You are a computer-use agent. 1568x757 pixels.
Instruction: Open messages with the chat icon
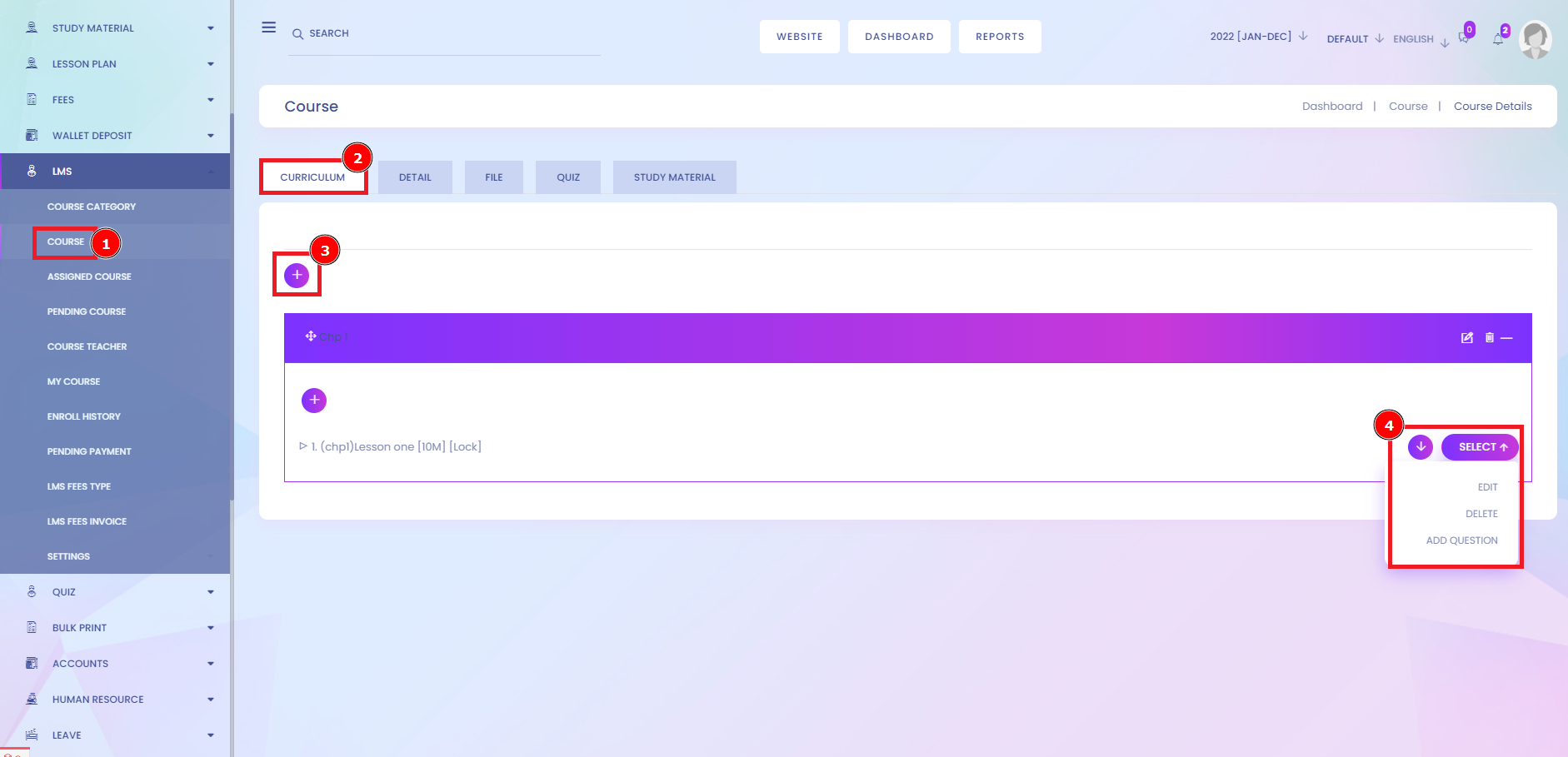(1463, 38)
